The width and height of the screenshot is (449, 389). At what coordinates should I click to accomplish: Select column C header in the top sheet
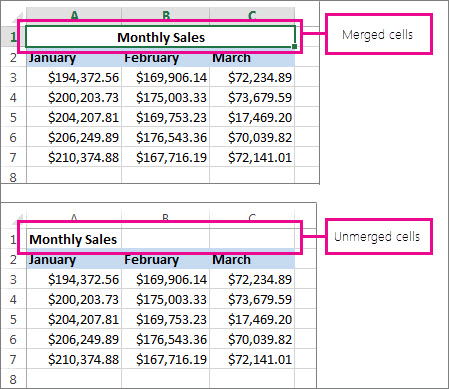click(252, 15)
